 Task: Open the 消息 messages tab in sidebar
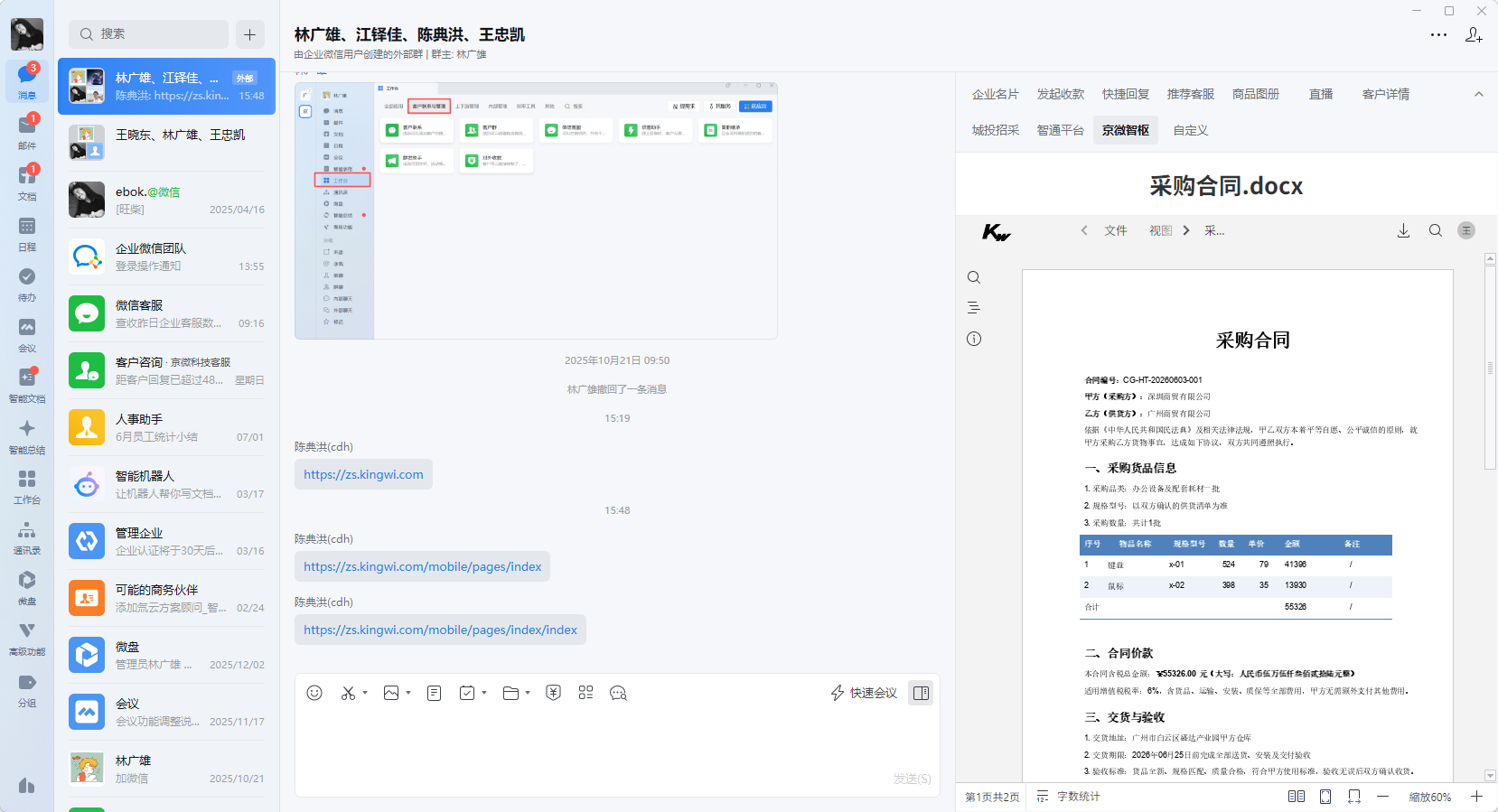[27, 81]
